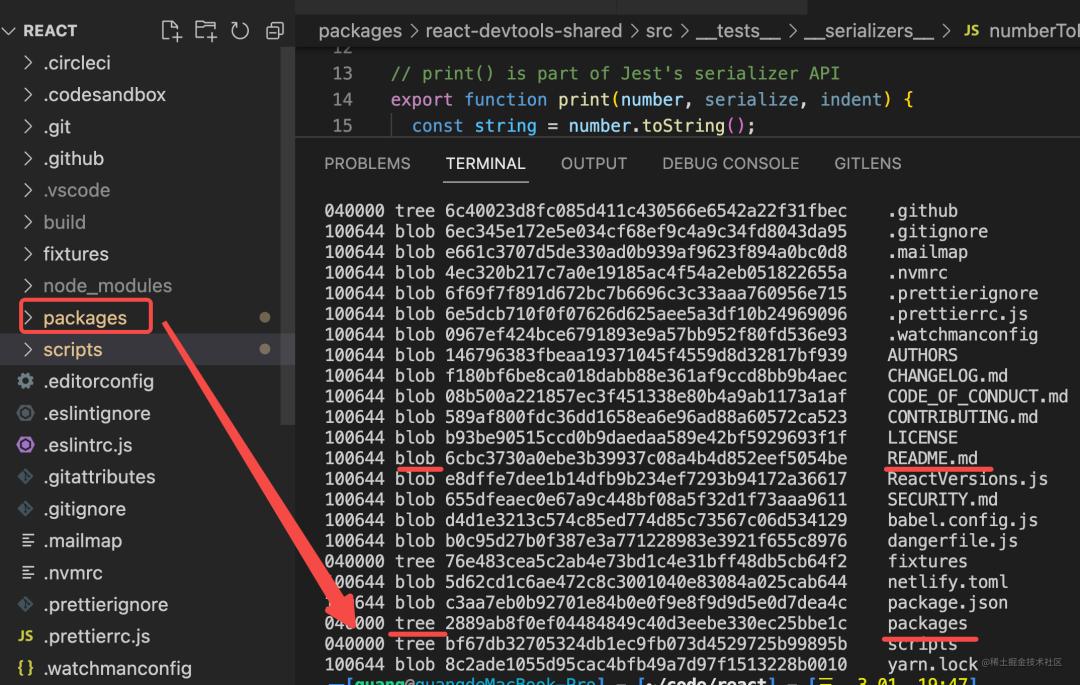
Task: Click the __serializers__ breadcrumb segment
Action: (869, 31)
